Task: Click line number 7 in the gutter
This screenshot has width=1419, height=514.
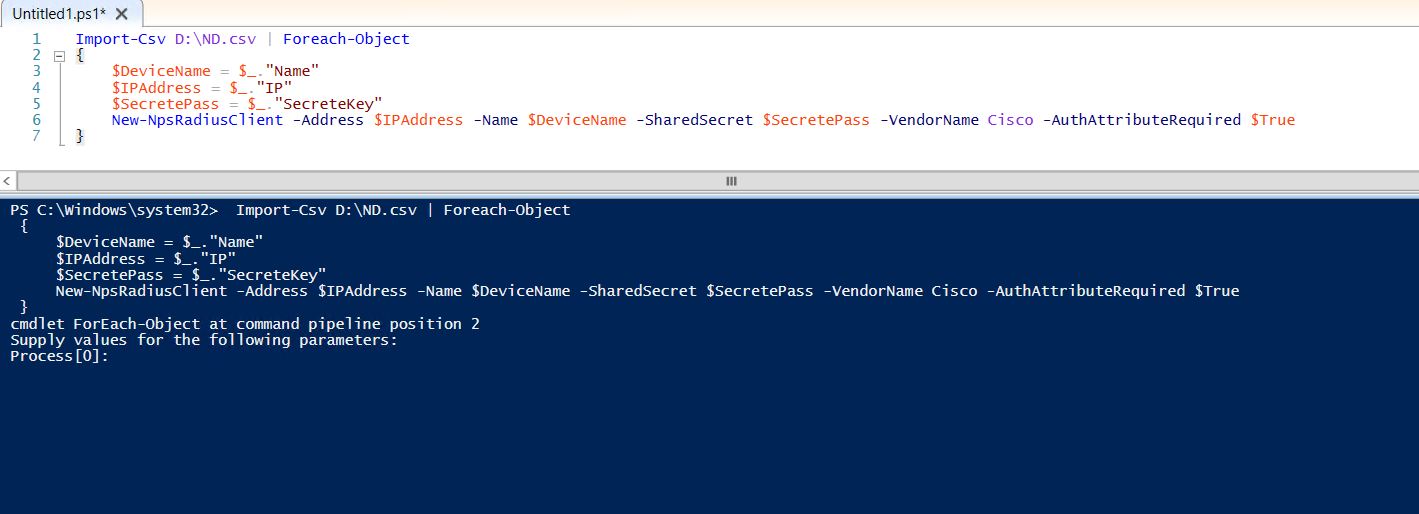Action: pyautogui.click(x=37, y=136)
